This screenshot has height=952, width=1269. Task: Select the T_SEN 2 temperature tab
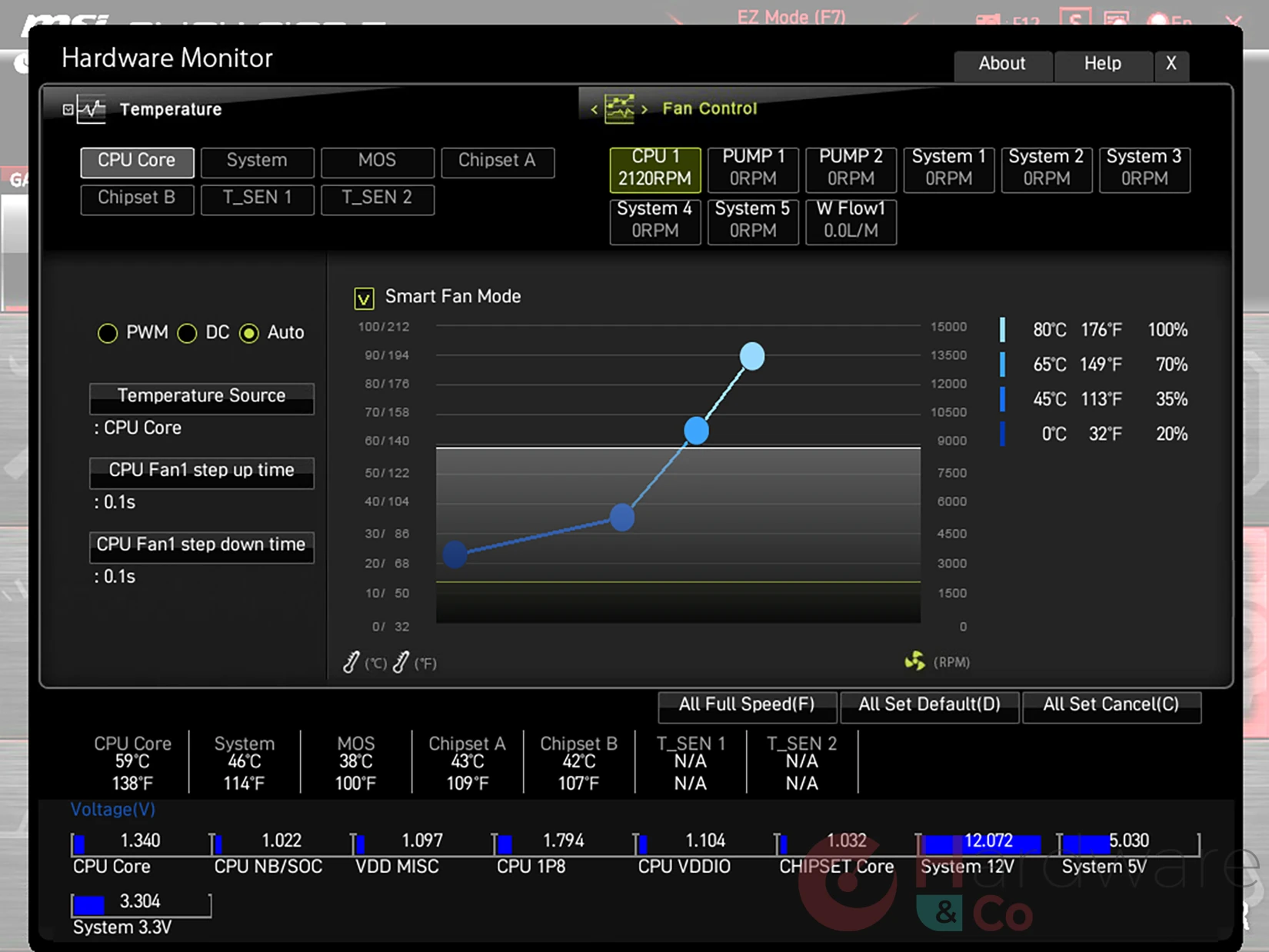coord(377,199)
